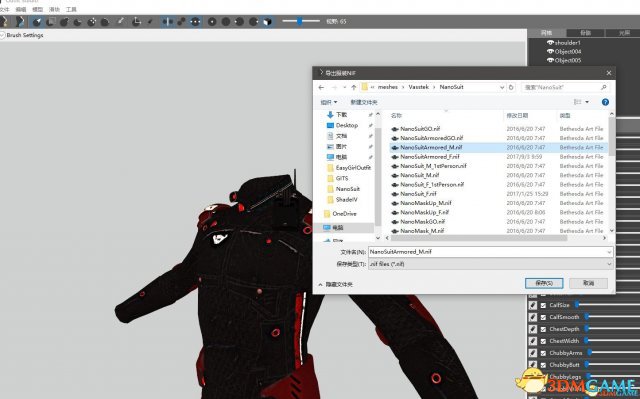The image size is (640, 399).
Task: Click the fourth round brush icon
Action: [x=253, y=22]
